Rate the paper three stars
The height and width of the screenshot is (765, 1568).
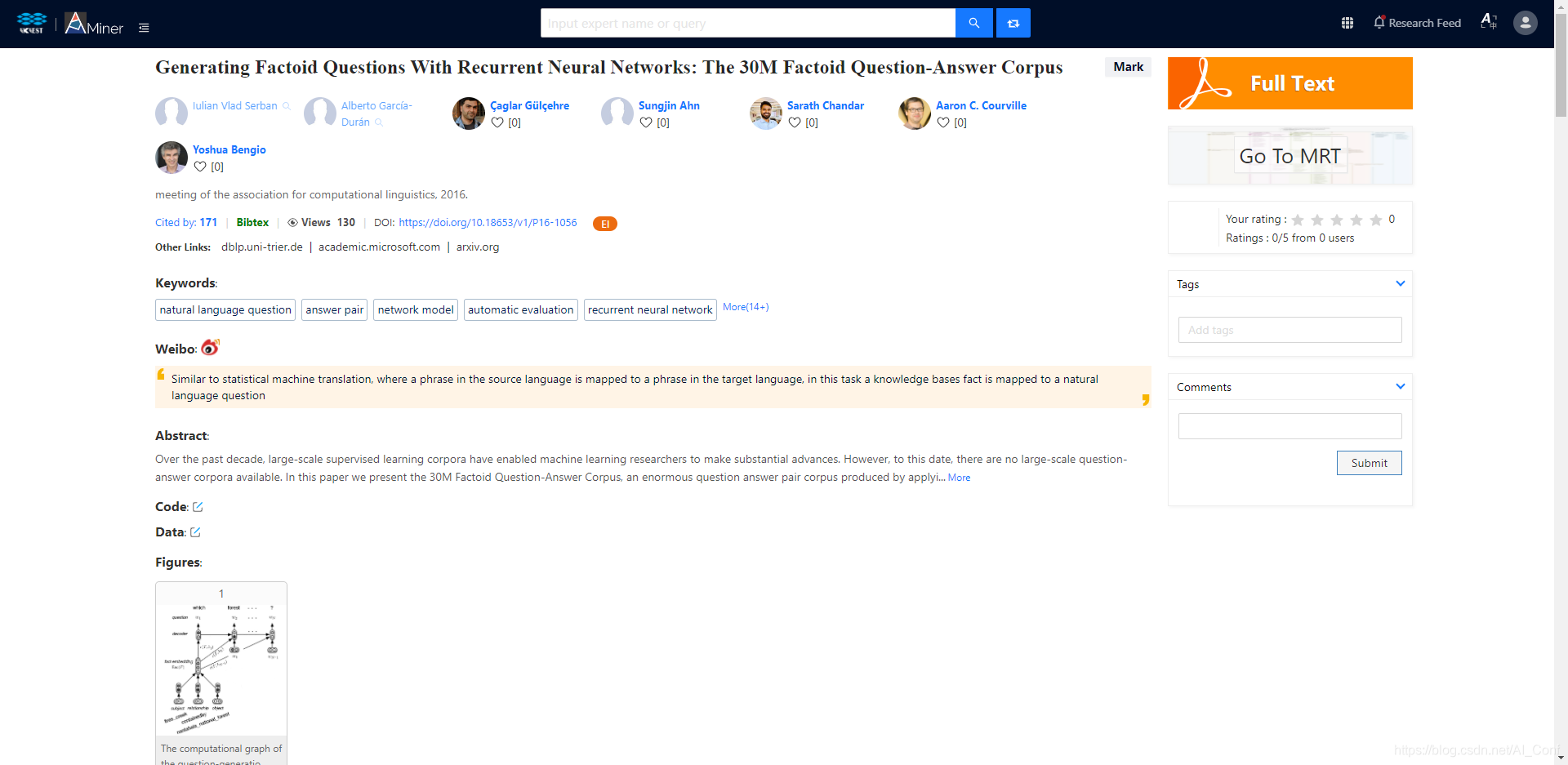tap(1337, 220)
